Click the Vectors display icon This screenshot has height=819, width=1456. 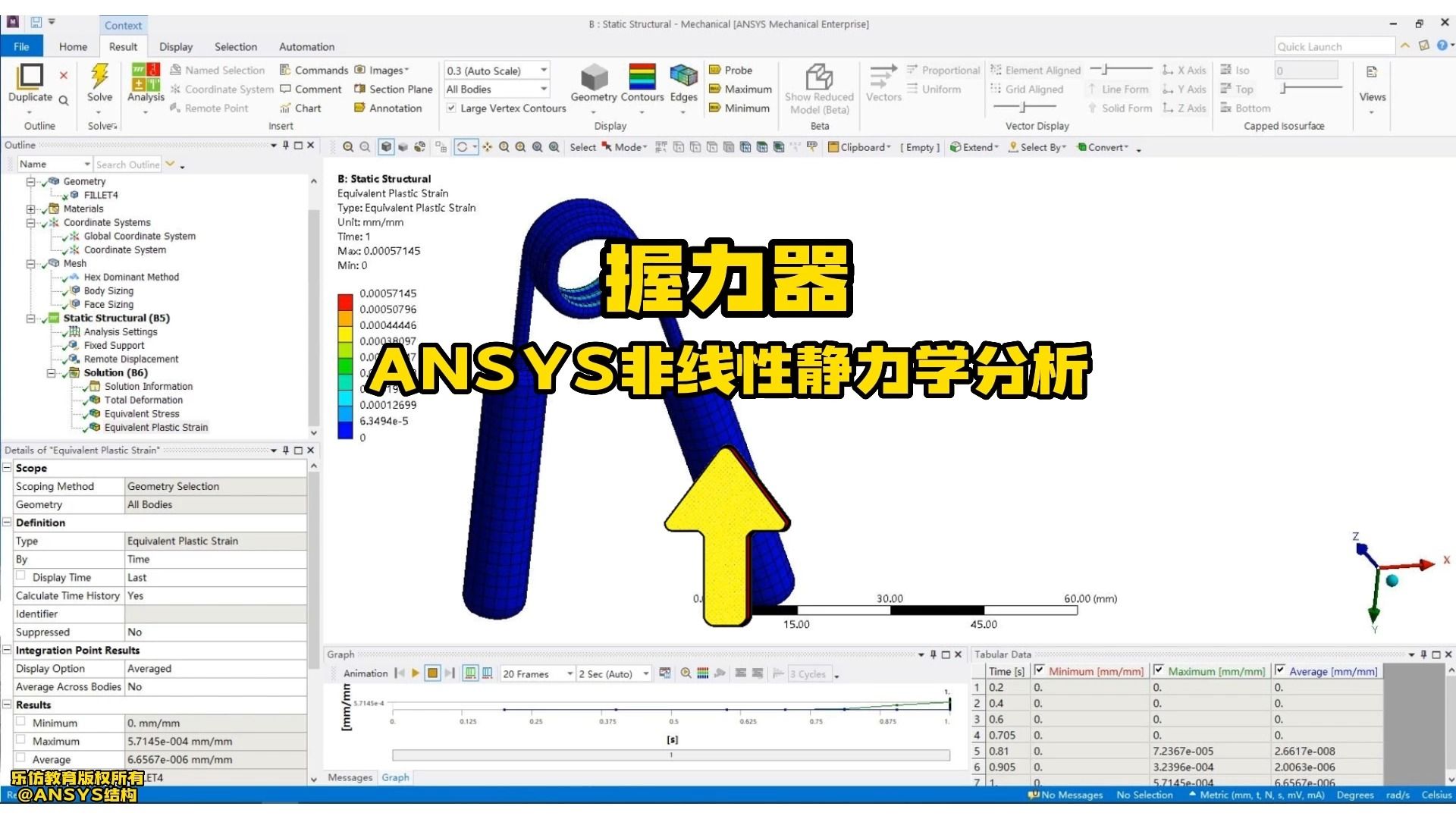[x=883, y=77]
